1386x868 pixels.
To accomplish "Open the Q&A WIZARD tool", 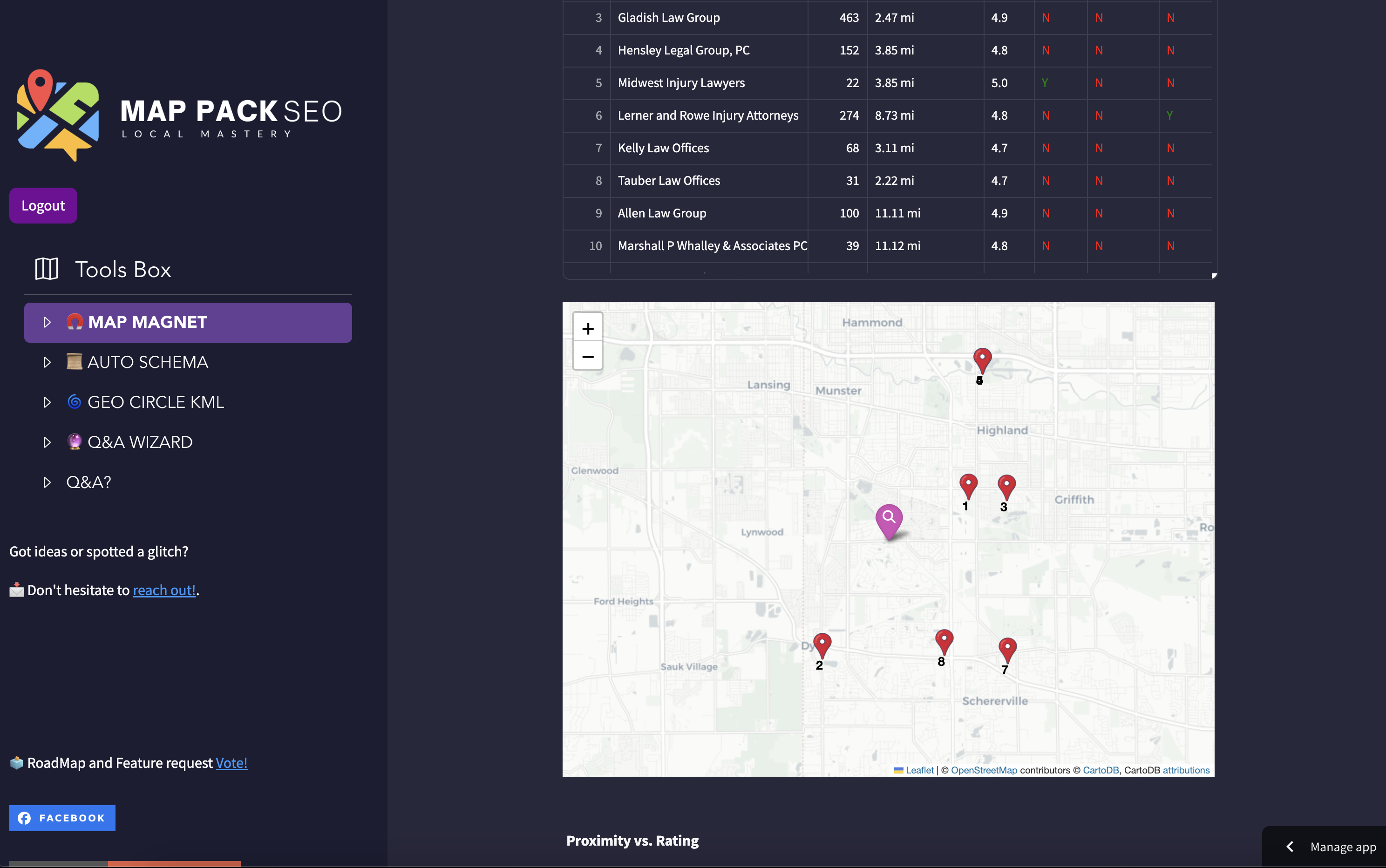I will coord(188,442).
